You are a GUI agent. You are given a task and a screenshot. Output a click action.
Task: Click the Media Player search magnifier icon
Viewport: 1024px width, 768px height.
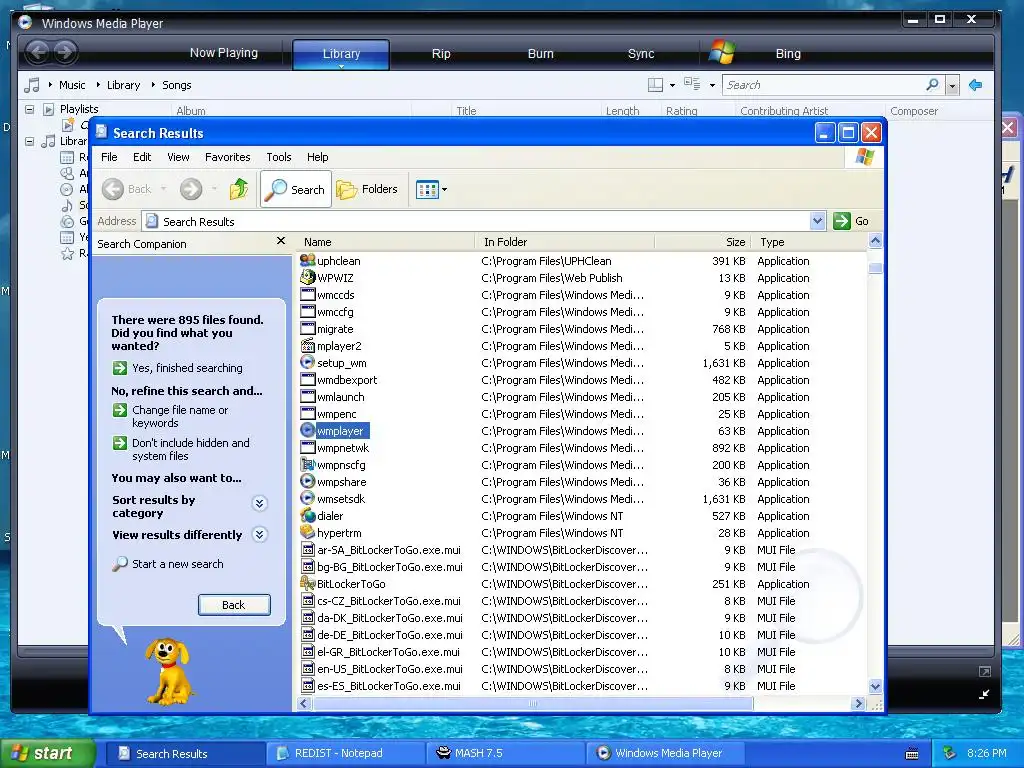[933, 85]
